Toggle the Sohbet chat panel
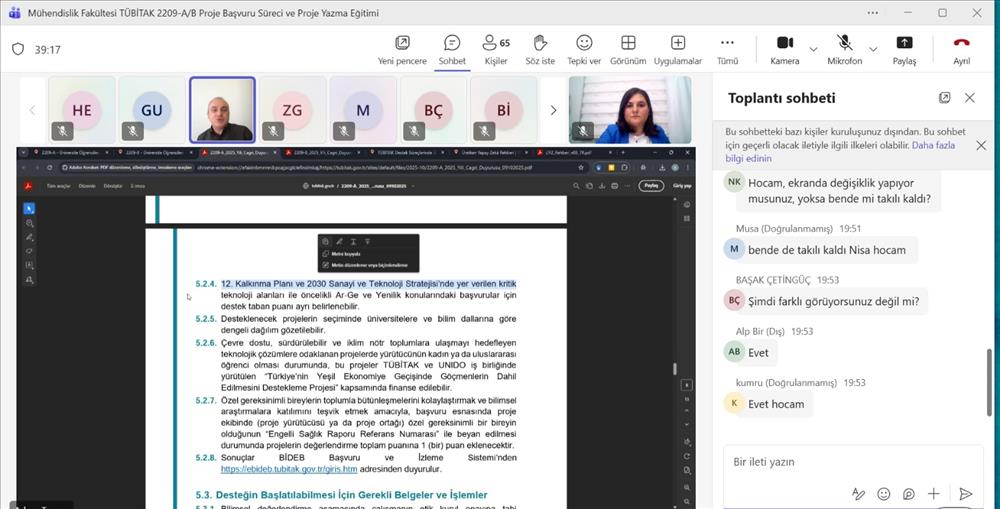Viewport: 1000px width, 509px height. tap(452, 49)
